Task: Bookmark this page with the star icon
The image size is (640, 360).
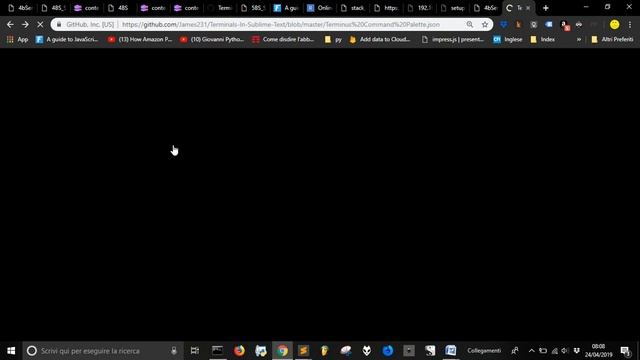Action: [x=485, y=24]
